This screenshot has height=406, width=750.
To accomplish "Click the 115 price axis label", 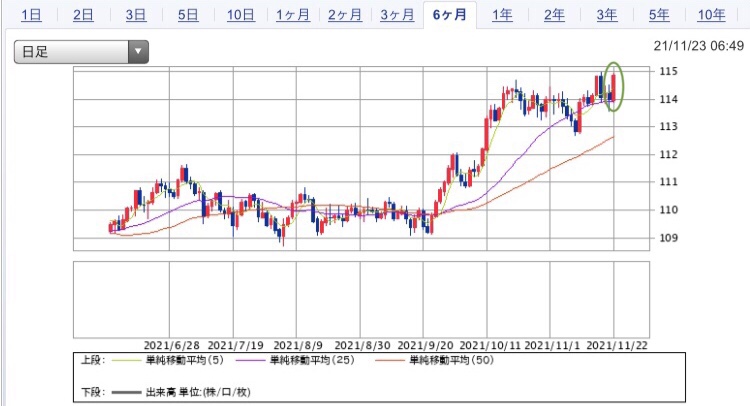I will pos(668,71).
